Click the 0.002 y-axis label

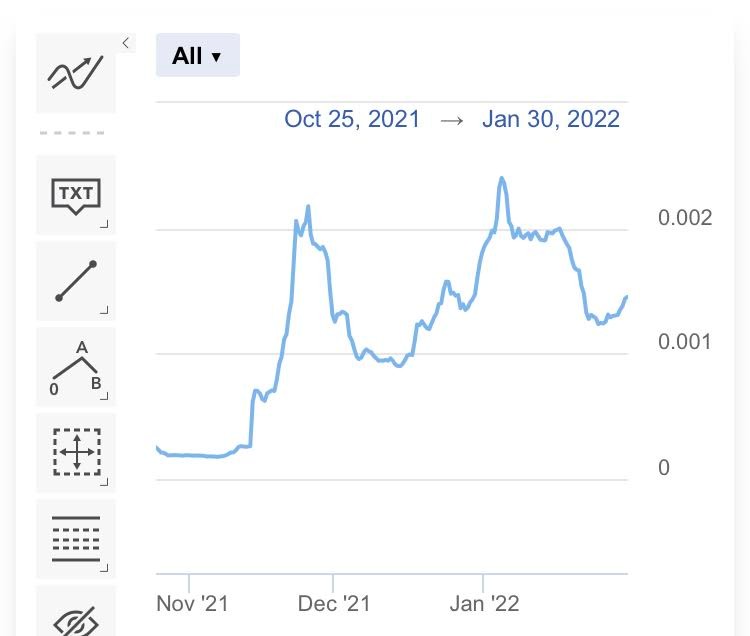click(685, 218)
